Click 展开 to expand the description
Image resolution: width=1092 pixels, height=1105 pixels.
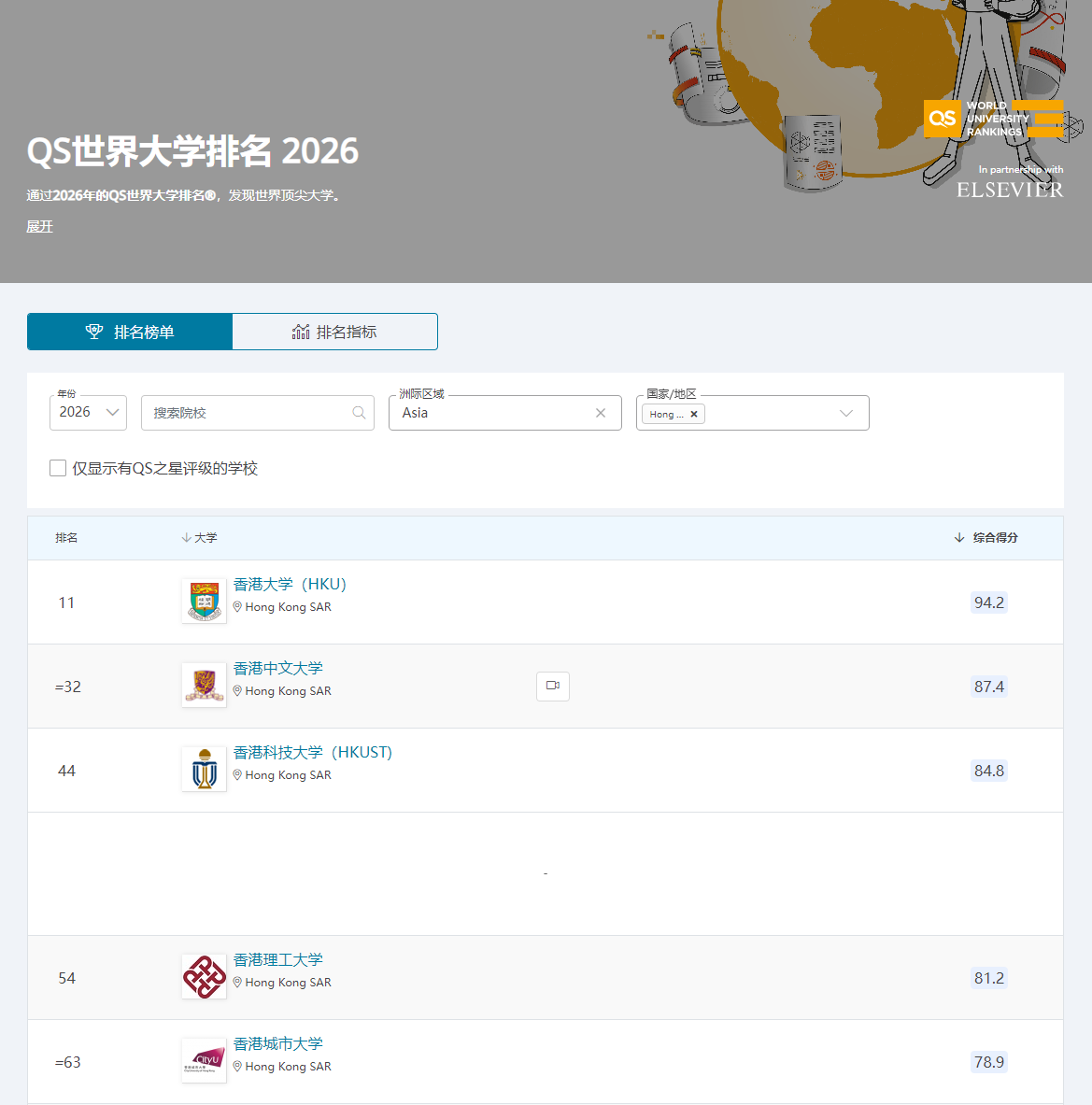(x=39, y=227)
